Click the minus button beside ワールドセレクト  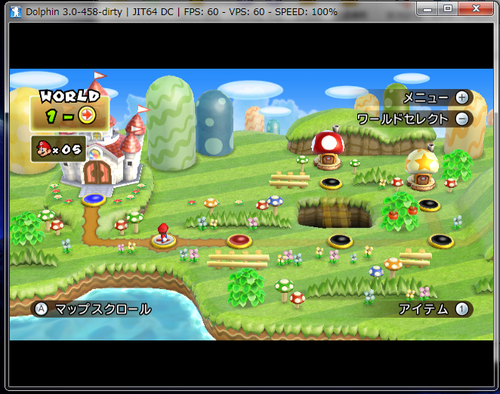[x=462, y=119]
